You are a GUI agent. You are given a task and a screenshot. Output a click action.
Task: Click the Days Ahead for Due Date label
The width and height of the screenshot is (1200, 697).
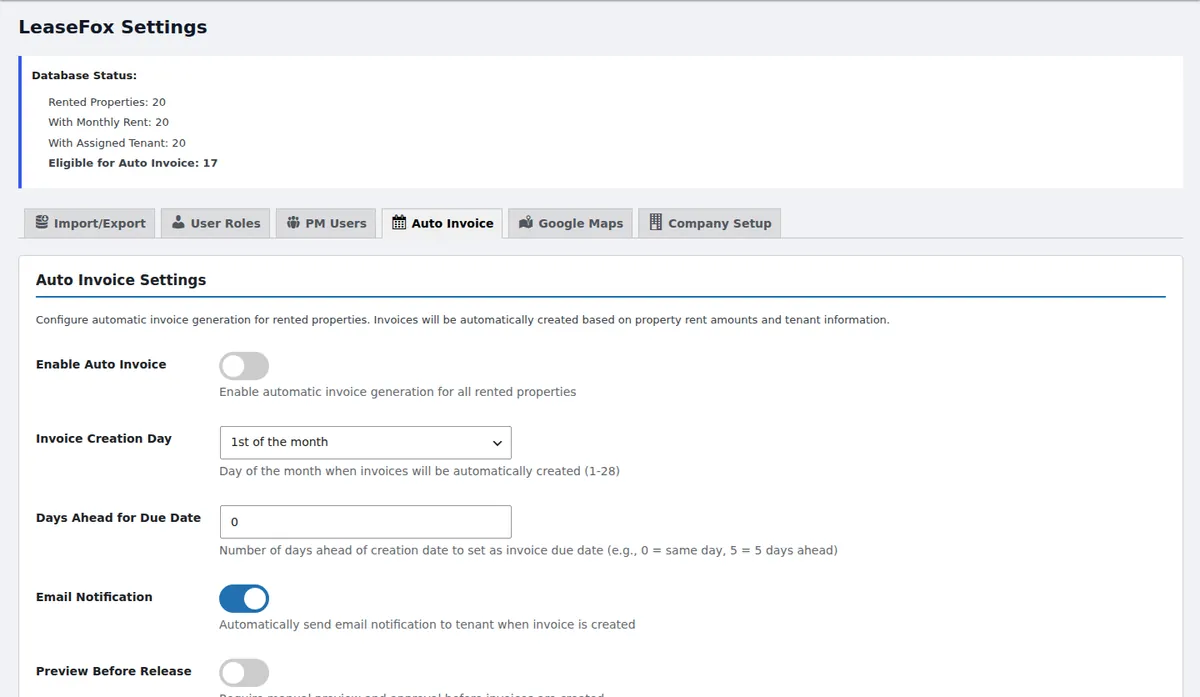118,518
